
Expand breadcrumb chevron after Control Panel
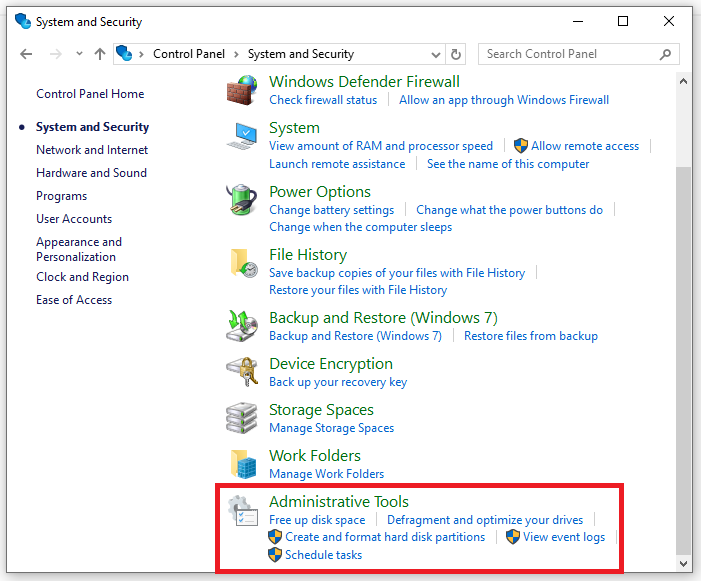[x=236, y=55]
